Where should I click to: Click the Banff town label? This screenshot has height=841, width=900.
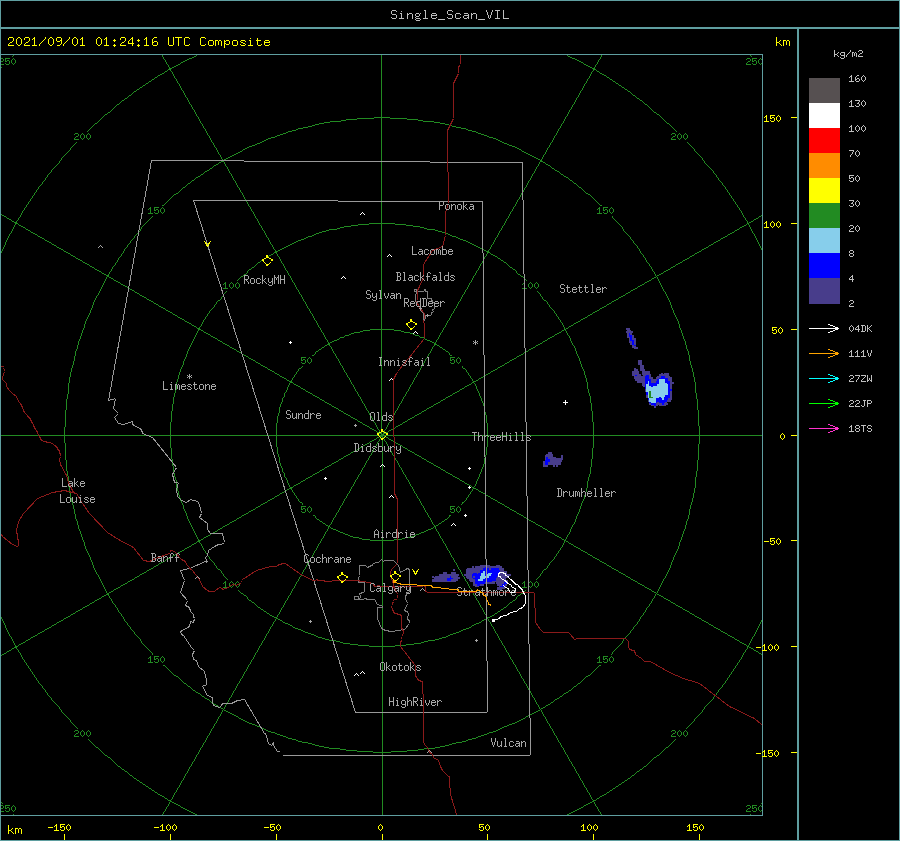pyautogui.click(x=165, y=557)
